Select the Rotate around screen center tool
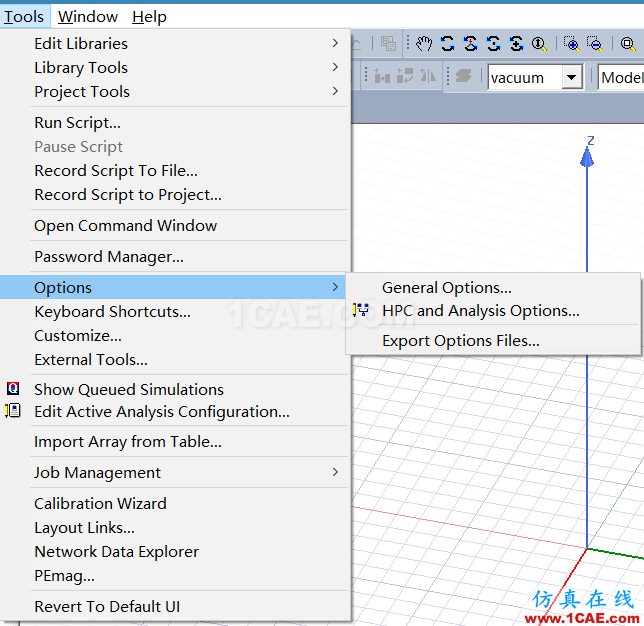This screenshot has height=626, width=644. tap(493, 43)
